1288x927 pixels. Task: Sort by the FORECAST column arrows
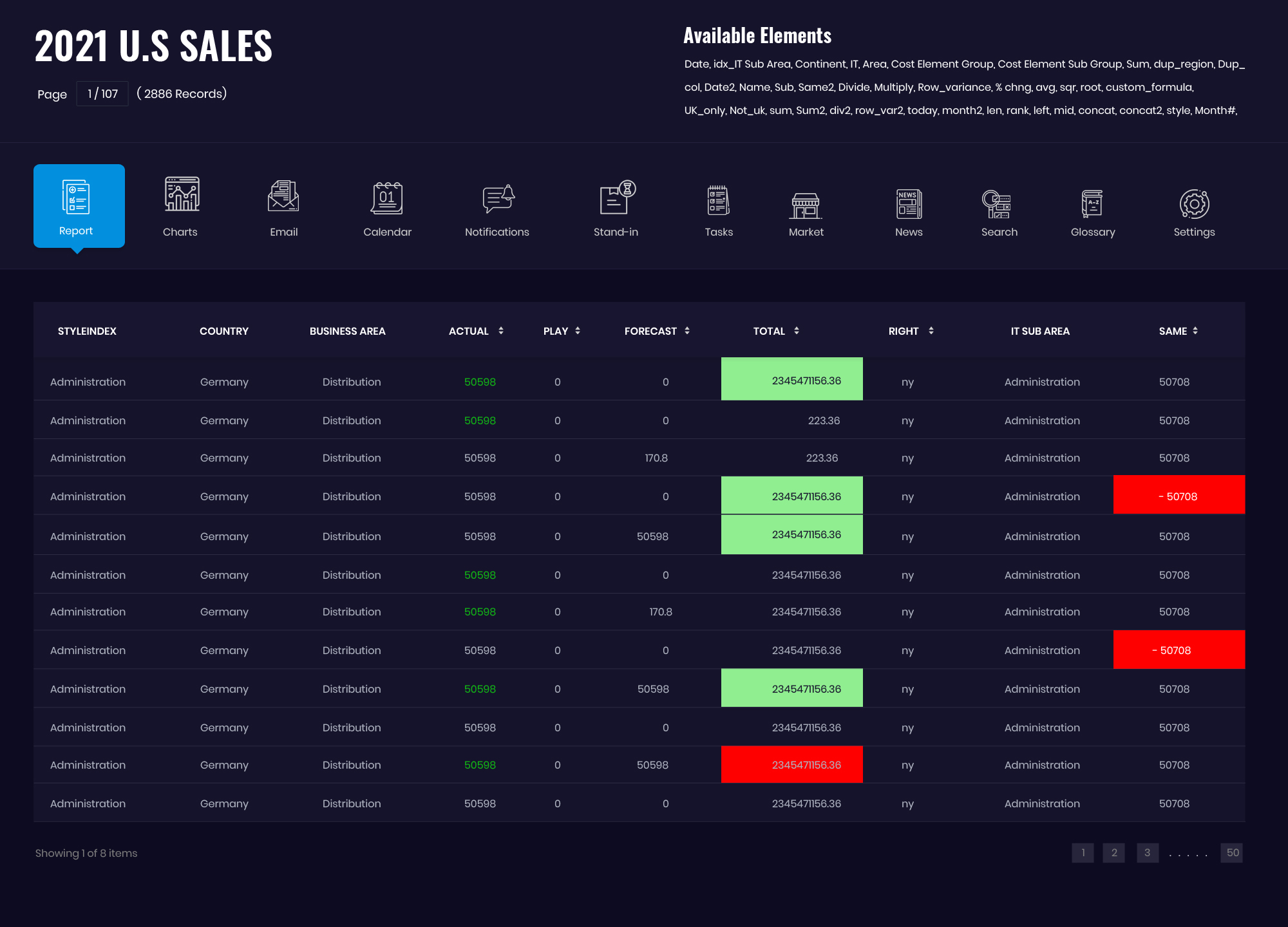point(687,331)
